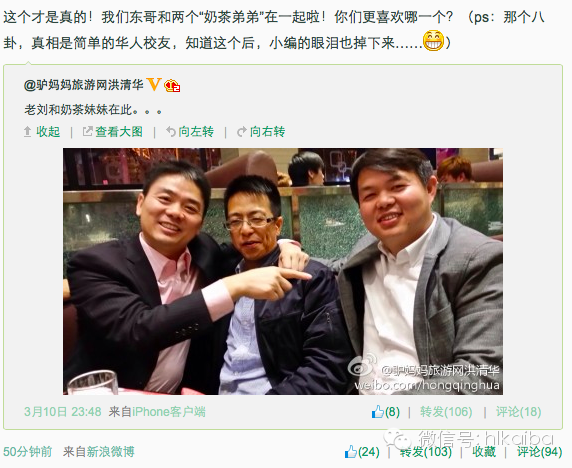Open 转发(103) on the repost
This screenshot has width=572, height=468.
pos(426,452)
